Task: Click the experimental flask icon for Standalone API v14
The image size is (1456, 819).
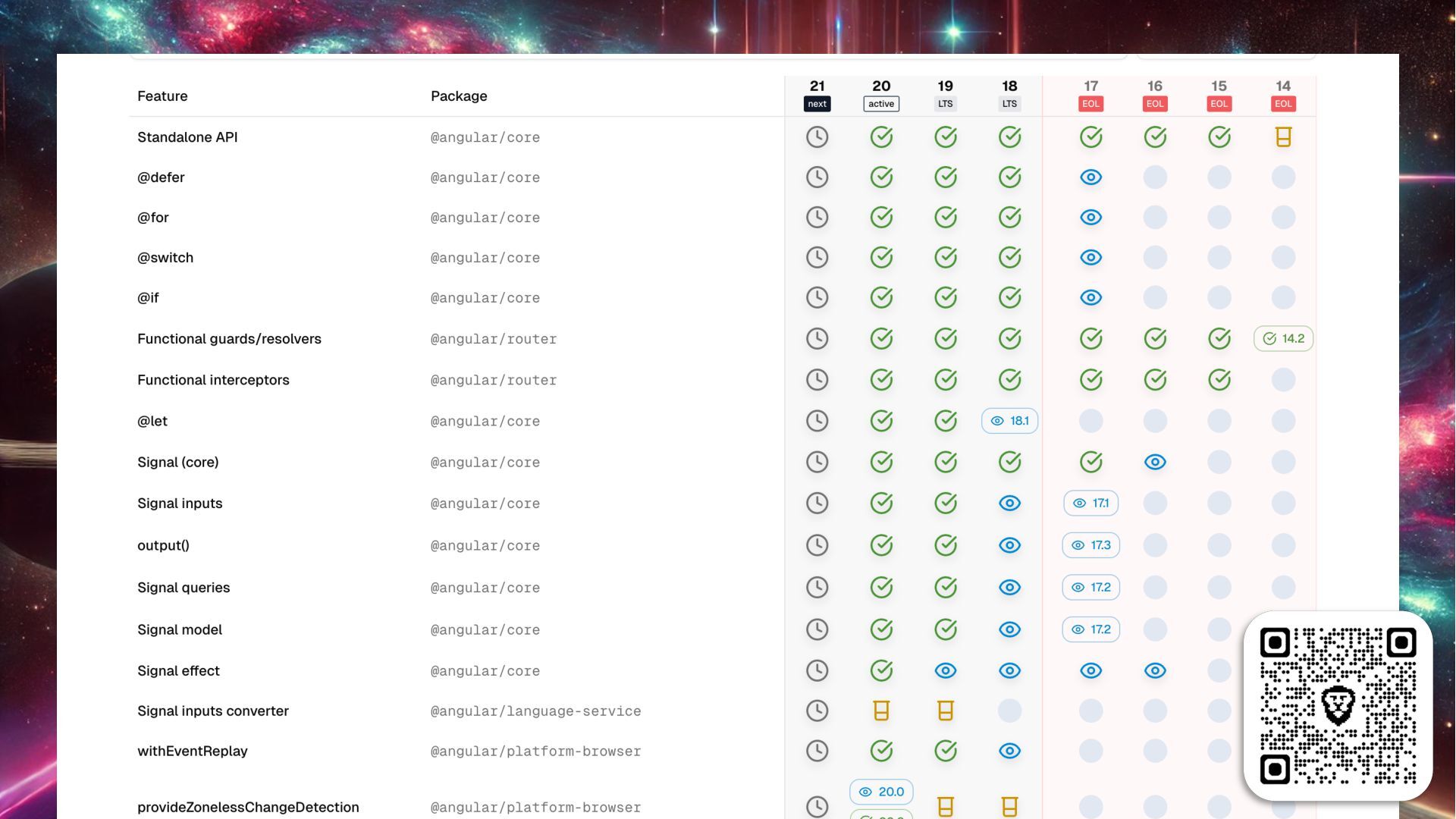Action: 1283,137
